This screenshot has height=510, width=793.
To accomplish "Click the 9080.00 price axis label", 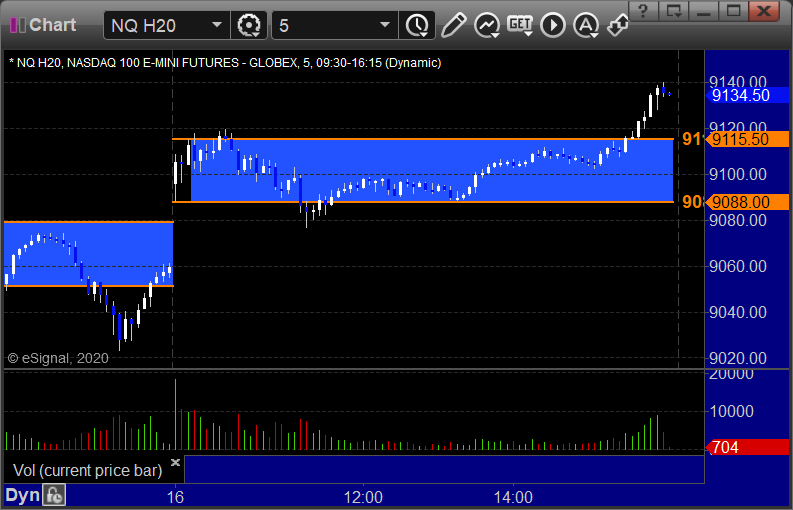I will [x=738, y=221].
